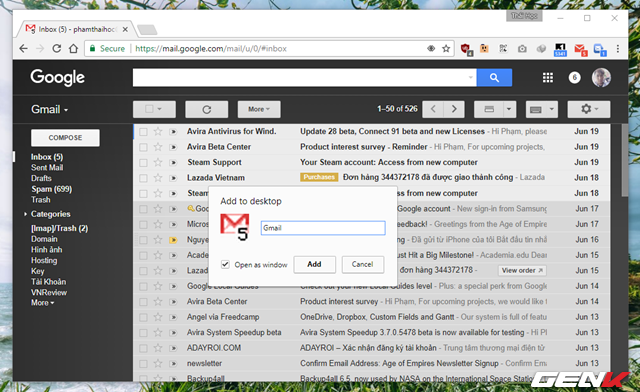The width and height of the screenshot is (640, 392).
Task: Open the VNReview label
Action: click(x=49, y=292)
